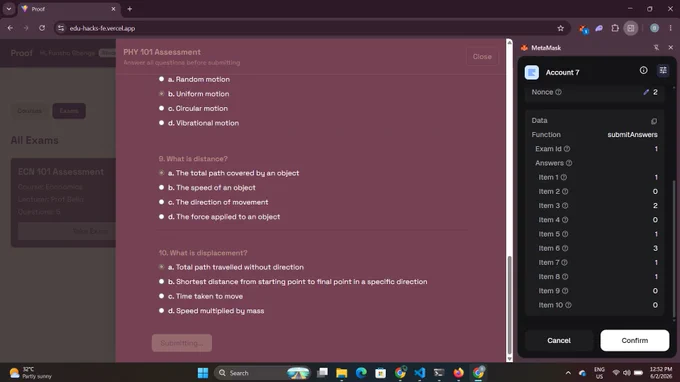The height and width of the screenshot is (382, 680).
Task: Select answer d. Vibrational motion
Action: 161,123
